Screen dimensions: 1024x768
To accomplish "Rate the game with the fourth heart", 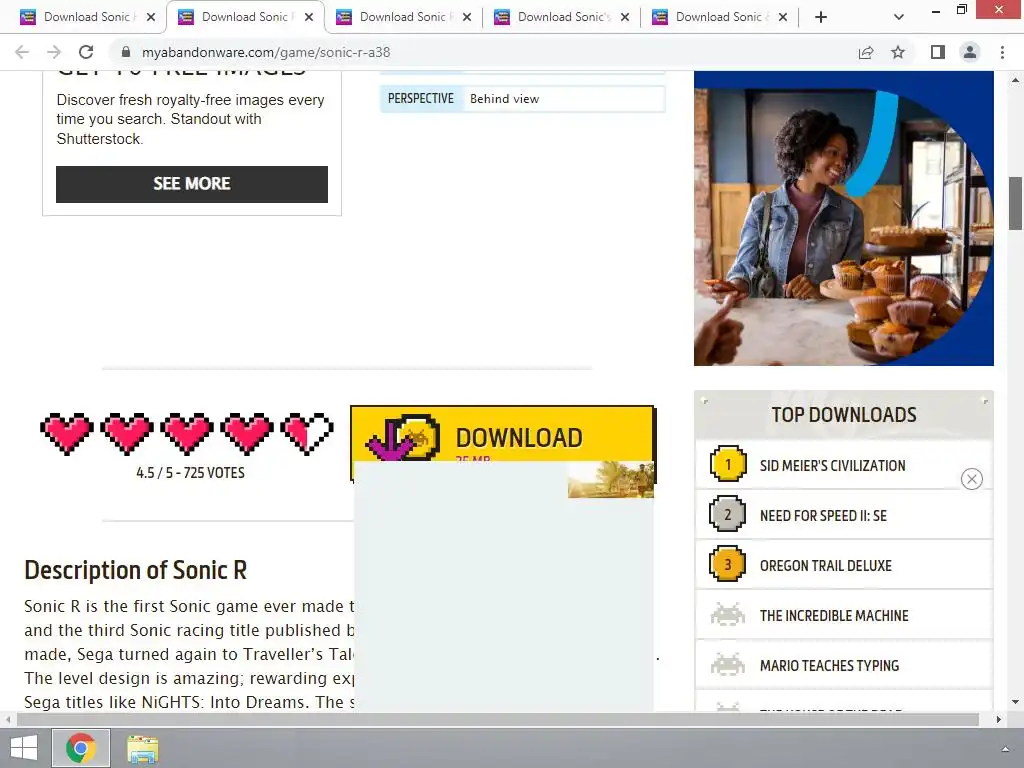I will [247, 433].
